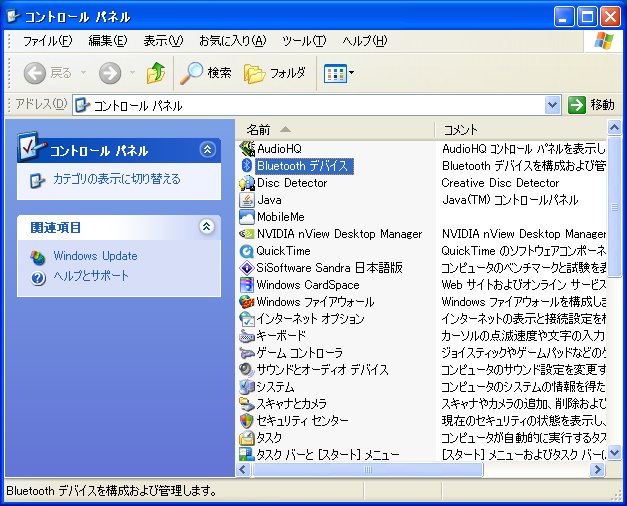Screen dimensions: 627x506
Task: Open the お気に入り(A) menu
Action: (x=232, y=41)
